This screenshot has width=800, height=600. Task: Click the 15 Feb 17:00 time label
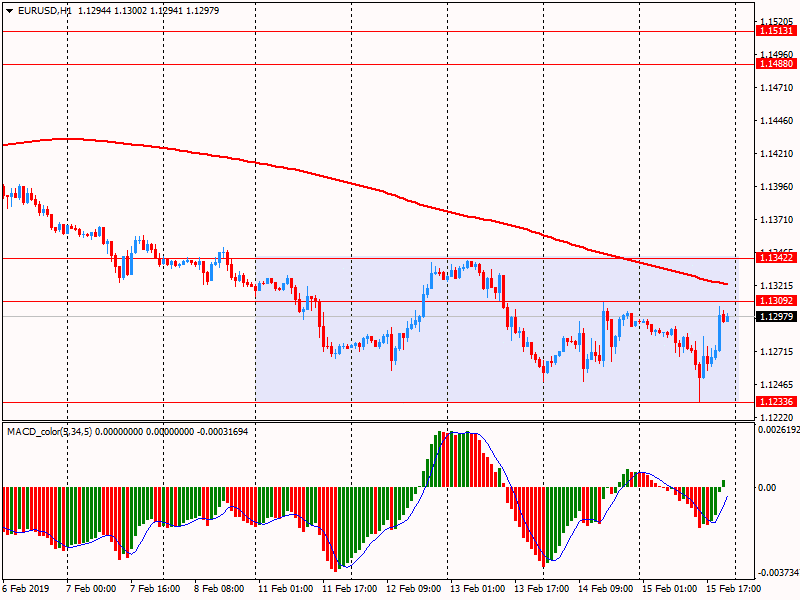pos(734,588)
